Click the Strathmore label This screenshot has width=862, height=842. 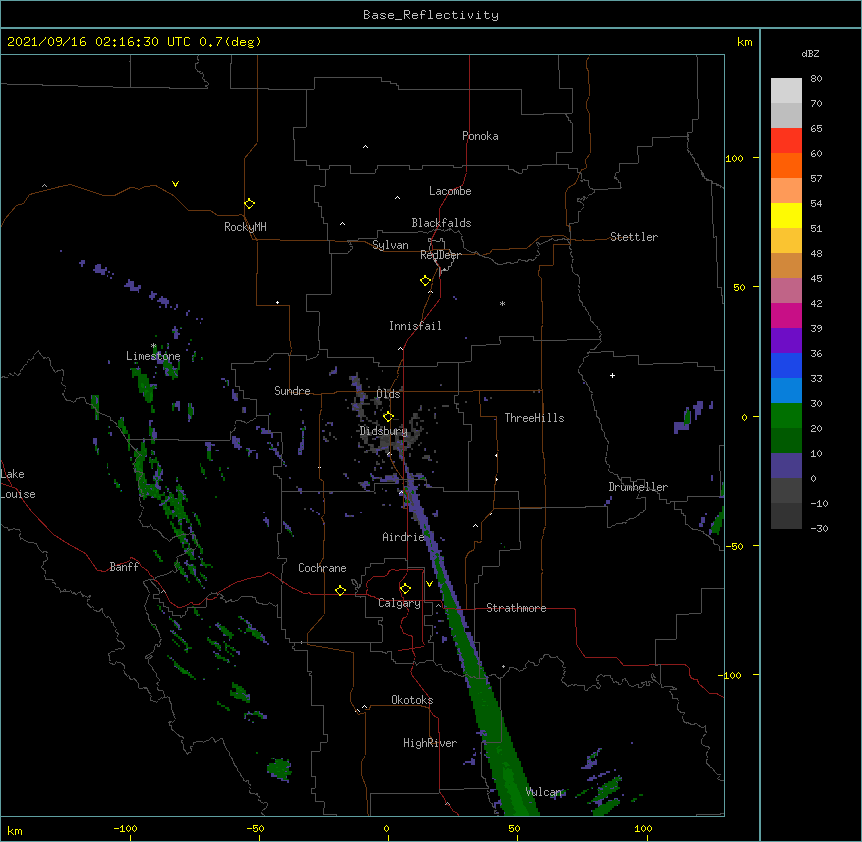[516, 608]
